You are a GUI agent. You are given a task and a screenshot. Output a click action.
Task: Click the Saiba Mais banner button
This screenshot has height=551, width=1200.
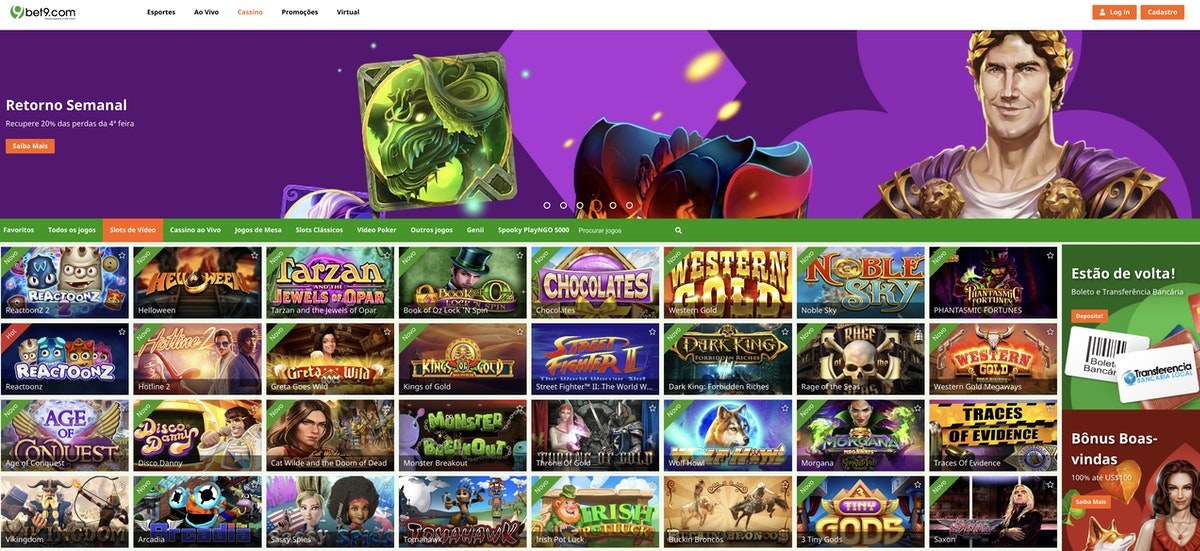[x=30, y=146]
